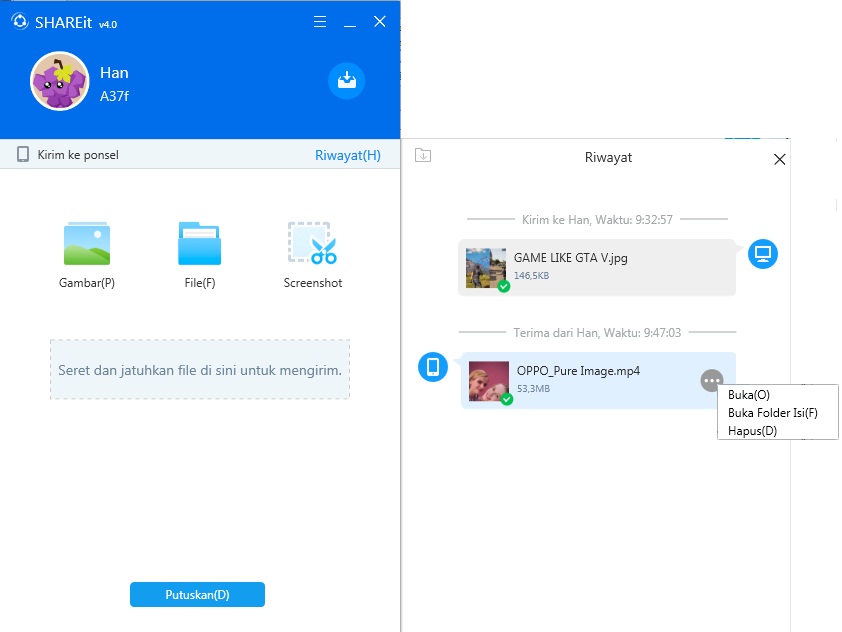Screen dimensions: 842x632
Task: Click the drag and drop file area
Action: pyautogui.click(x=200, y=369)
